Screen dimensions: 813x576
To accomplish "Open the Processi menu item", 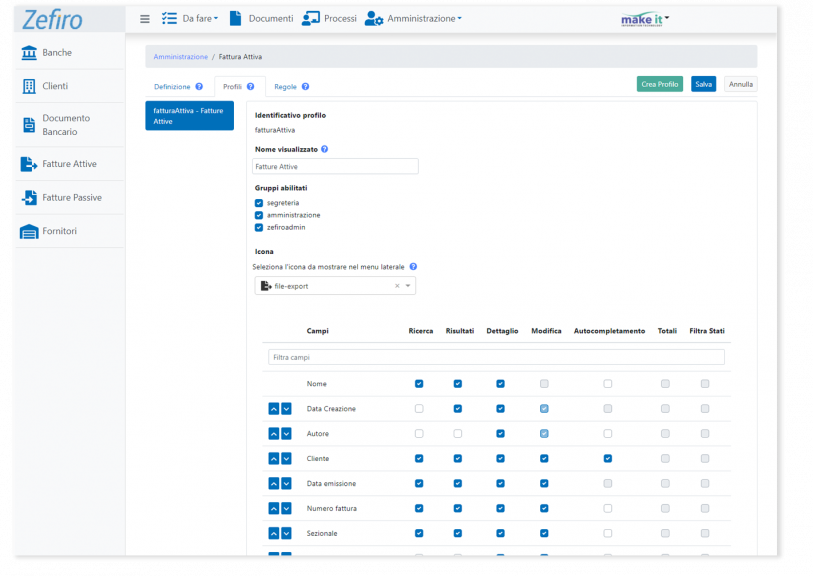I will pyautogui.click(x=340, y=19).
